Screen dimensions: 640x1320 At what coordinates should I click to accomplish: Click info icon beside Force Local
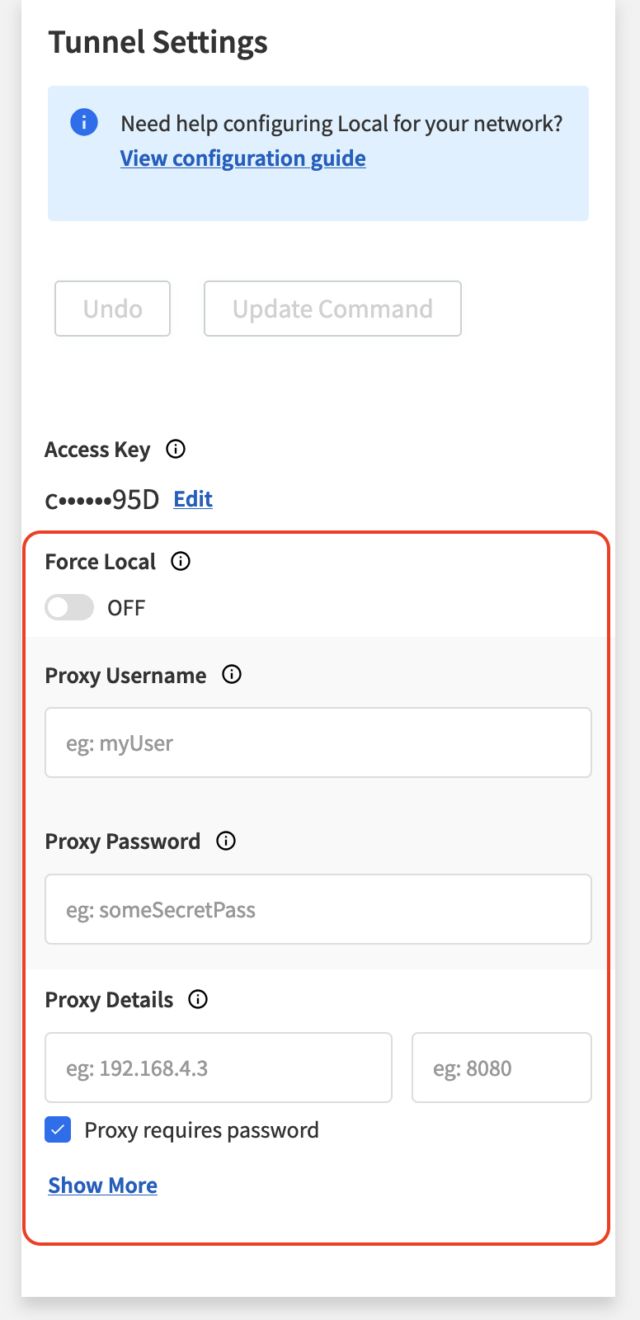coord(181,562)
